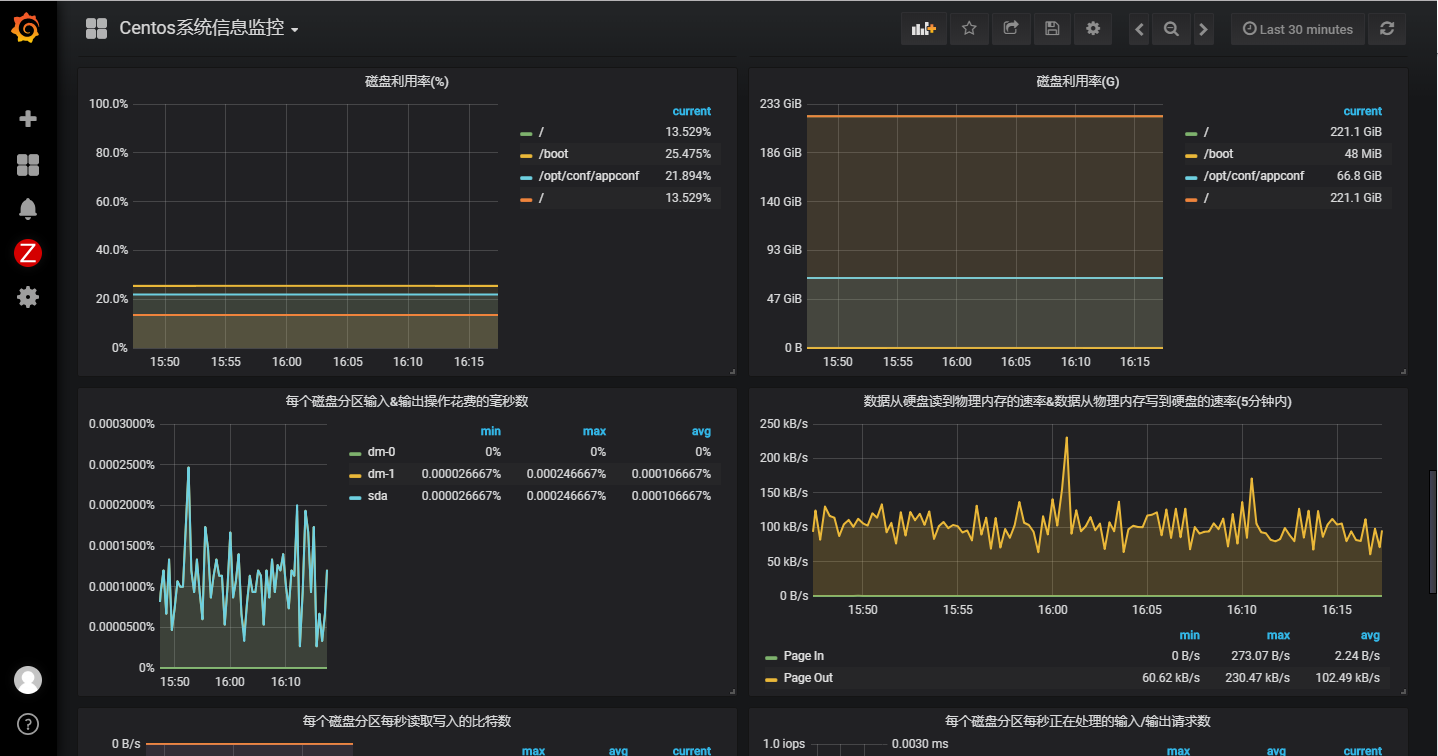Click the Add panel toolbar icon
The width and height of the screenshot is (1438, 756).
pyautogui.click(x=922, y=29)
